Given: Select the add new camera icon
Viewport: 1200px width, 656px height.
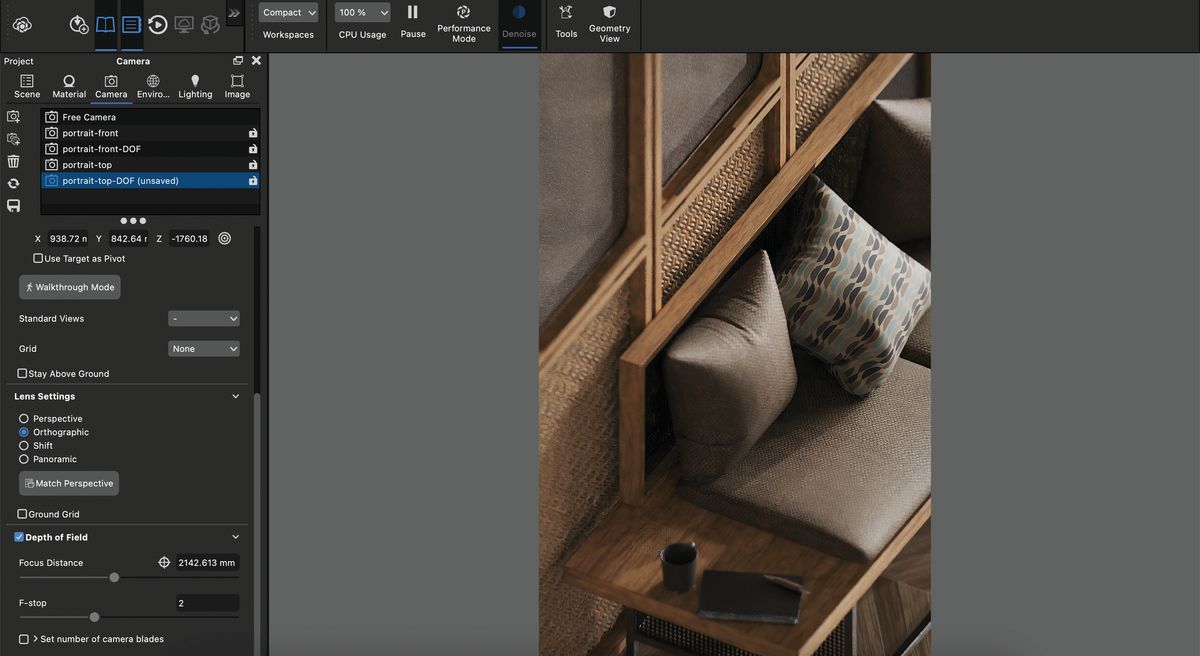Looking at the screenshot, I should (x=14, y=116).
